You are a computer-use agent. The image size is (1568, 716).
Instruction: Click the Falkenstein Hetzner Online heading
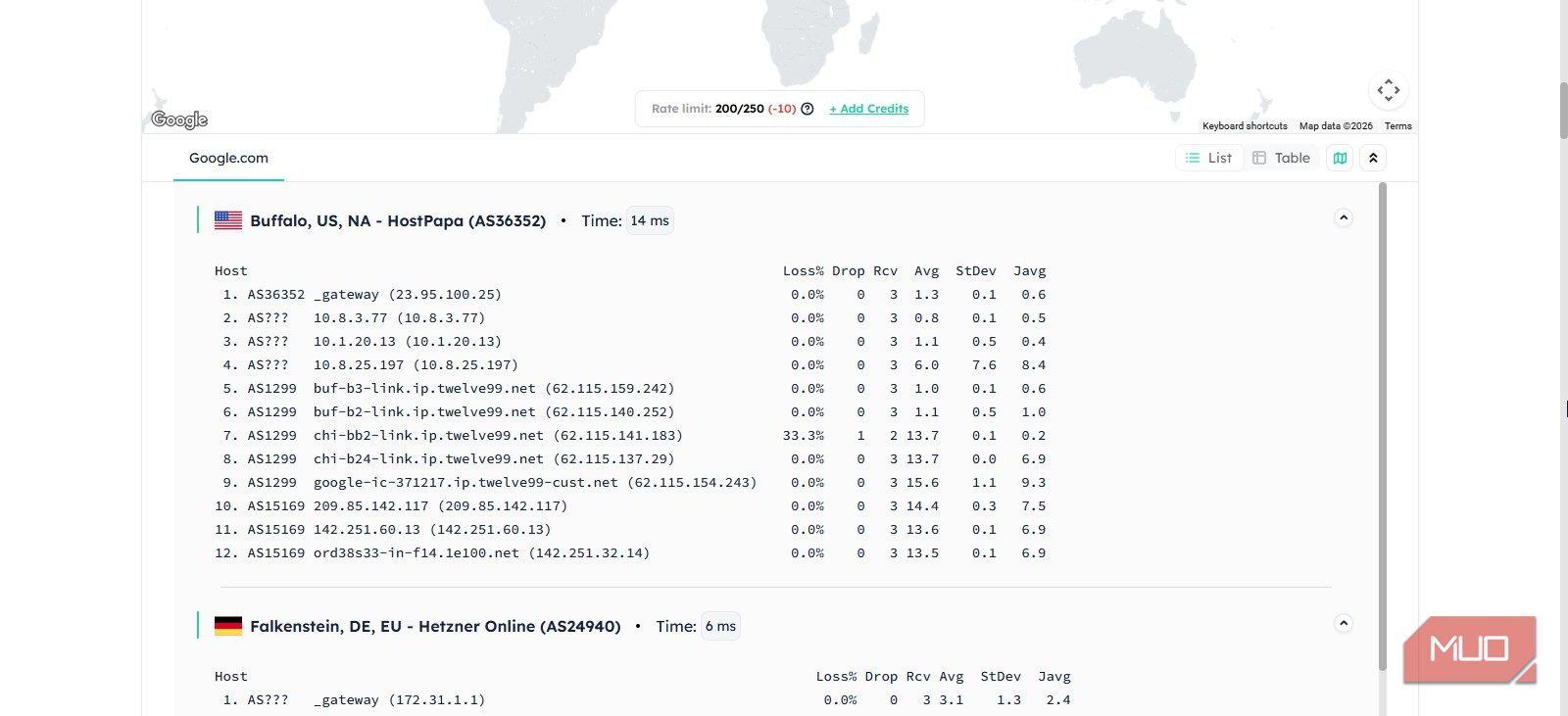pos(435,626)
